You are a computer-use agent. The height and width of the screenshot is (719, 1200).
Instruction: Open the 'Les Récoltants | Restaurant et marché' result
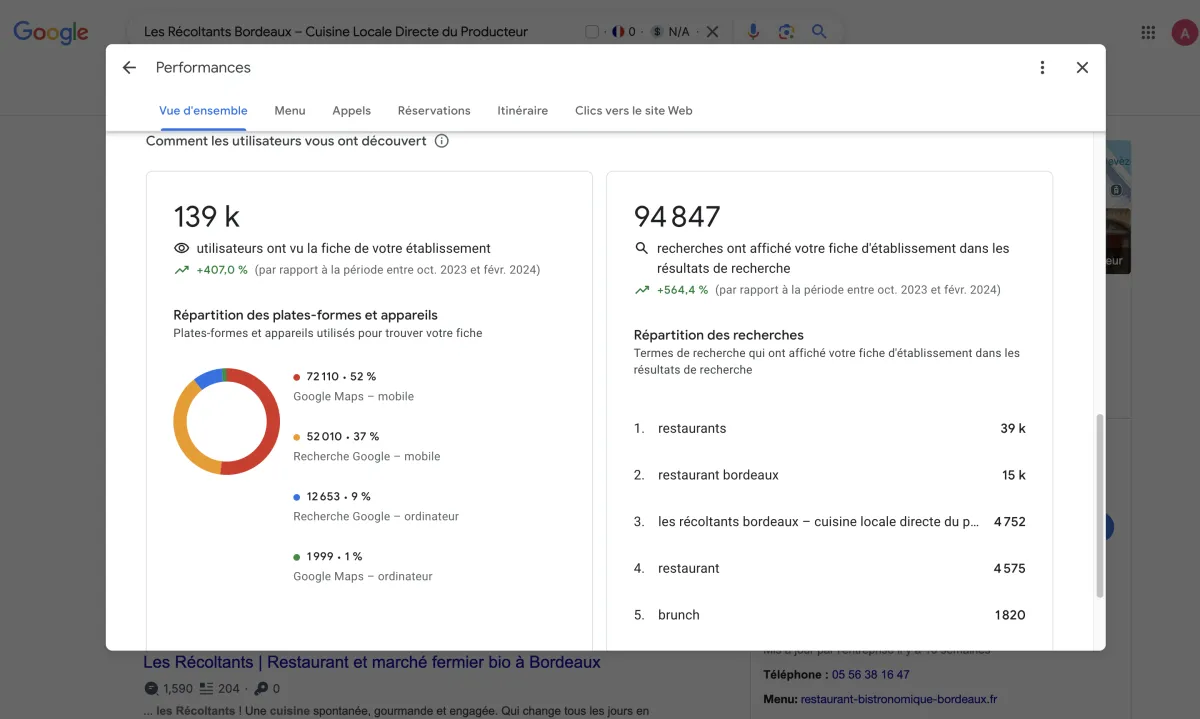click(x=372, y=662)
